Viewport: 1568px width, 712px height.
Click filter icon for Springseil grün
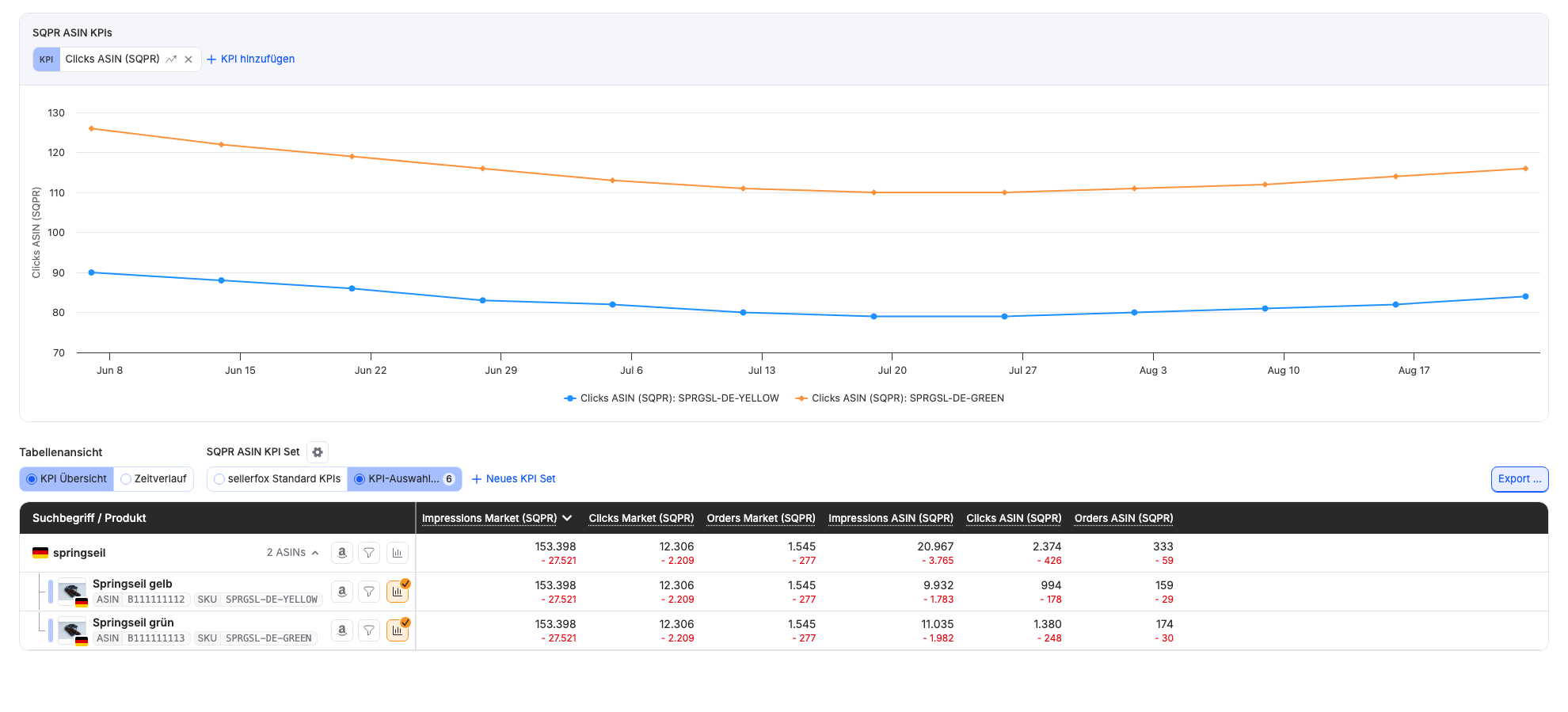[x=369, y=630]
